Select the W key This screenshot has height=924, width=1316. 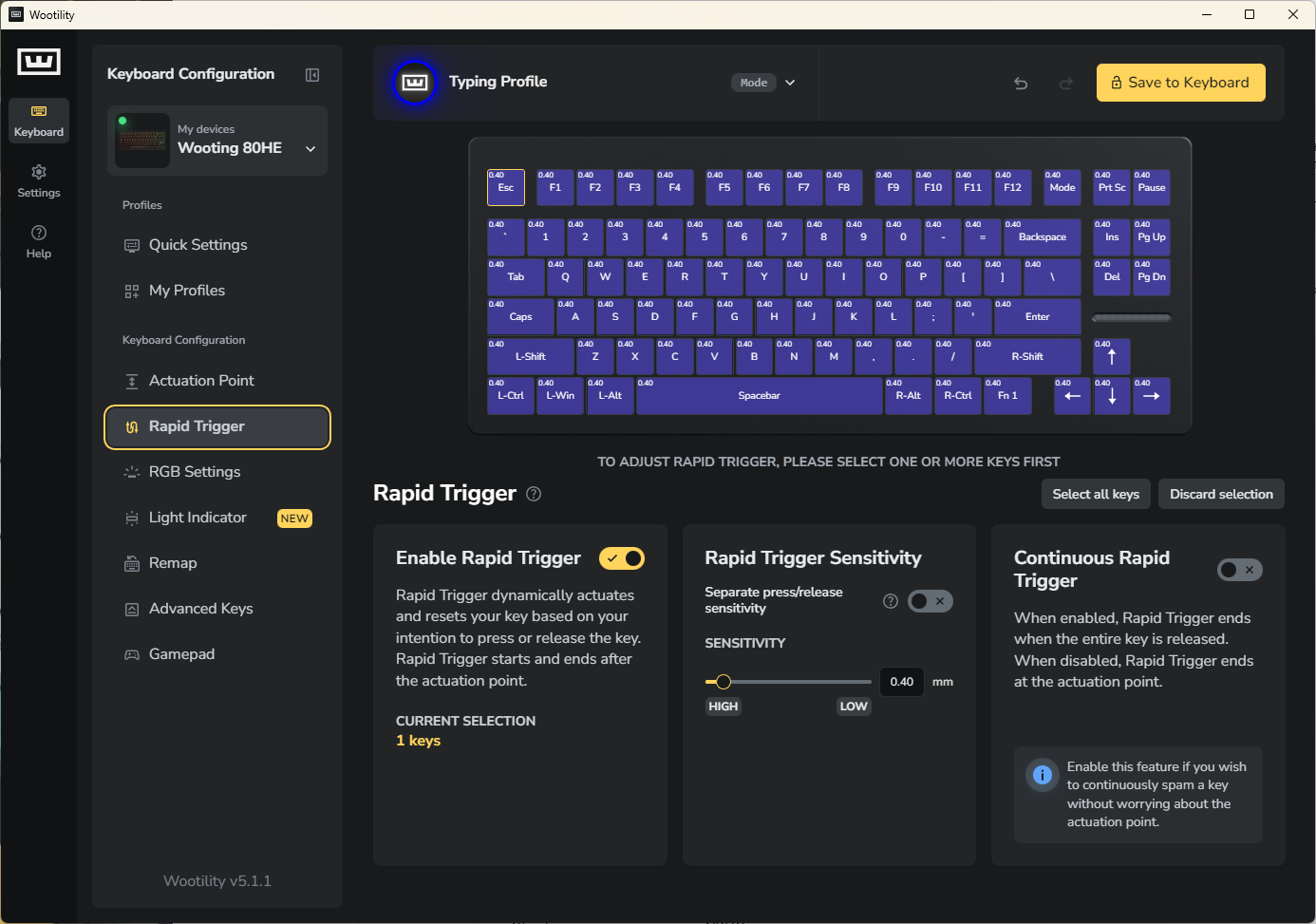605,277
